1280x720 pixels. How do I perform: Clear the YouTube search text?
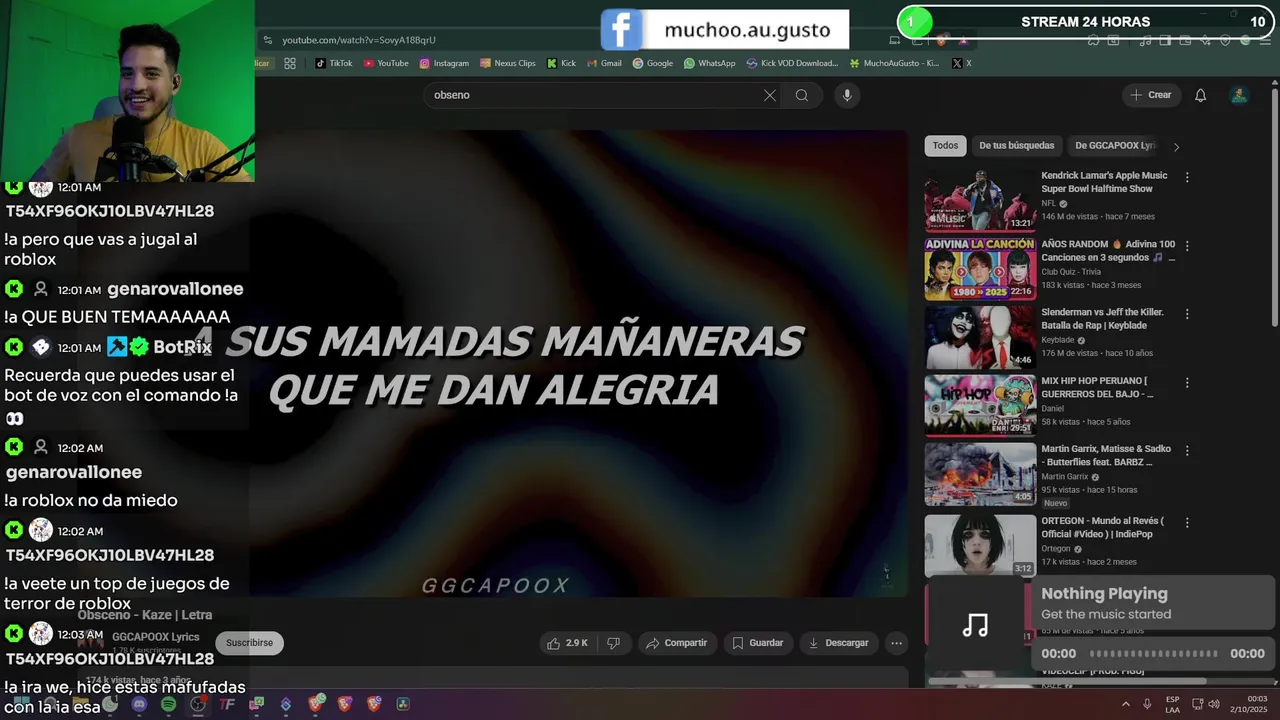point(770,95)
